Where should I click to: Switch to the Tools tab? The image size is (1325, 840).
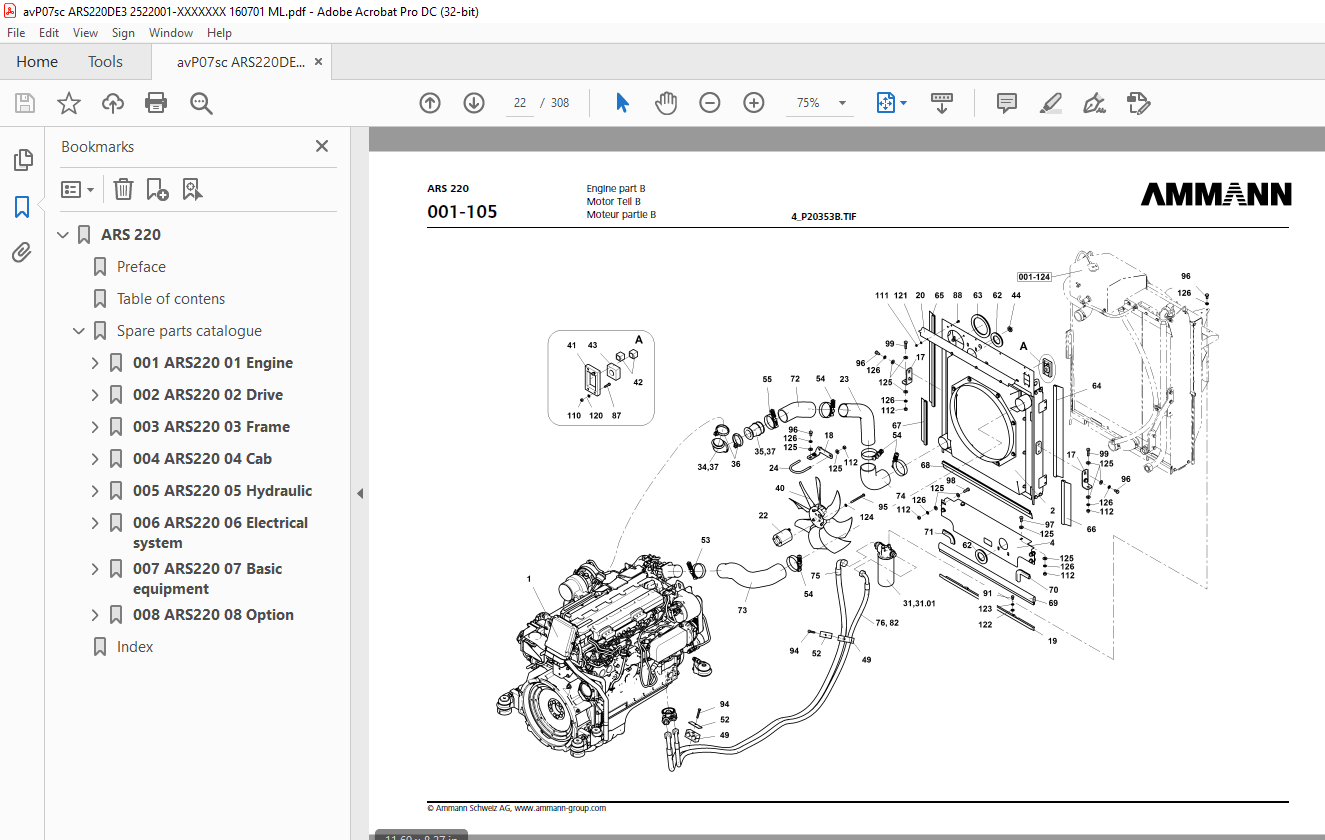[x=105, y=62]
